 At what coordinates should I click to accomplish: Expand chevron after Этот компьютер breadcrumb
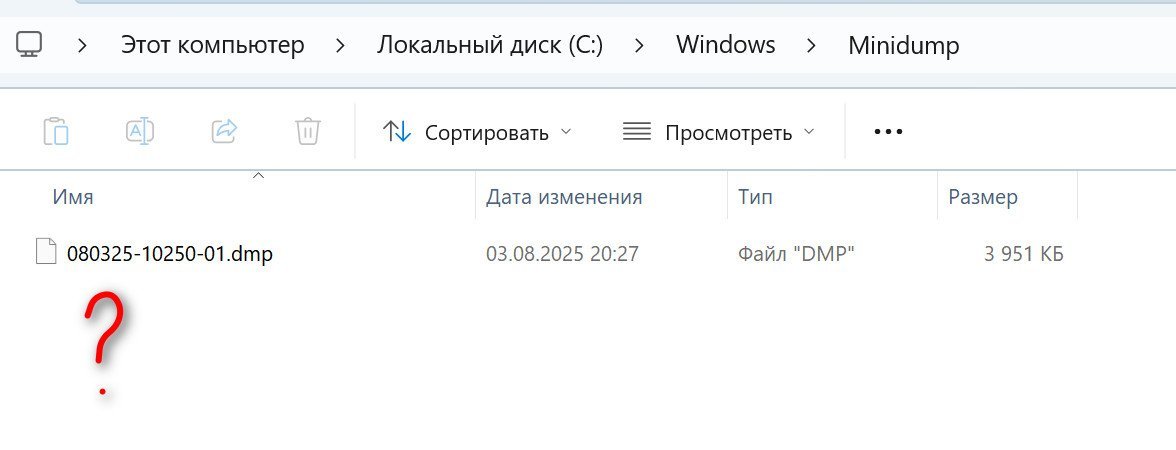(341, 45)
